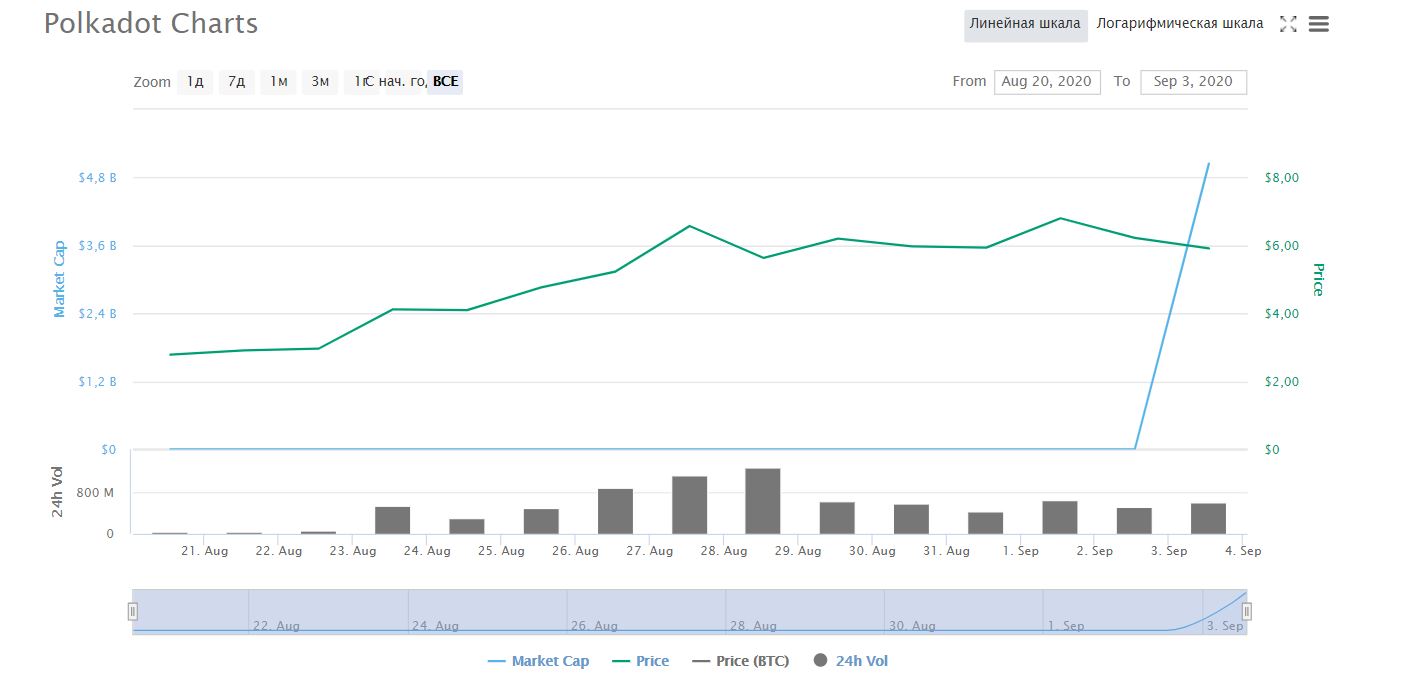
Task: Toggle the 24h Vol legend series
Action: tap(851, 661)
